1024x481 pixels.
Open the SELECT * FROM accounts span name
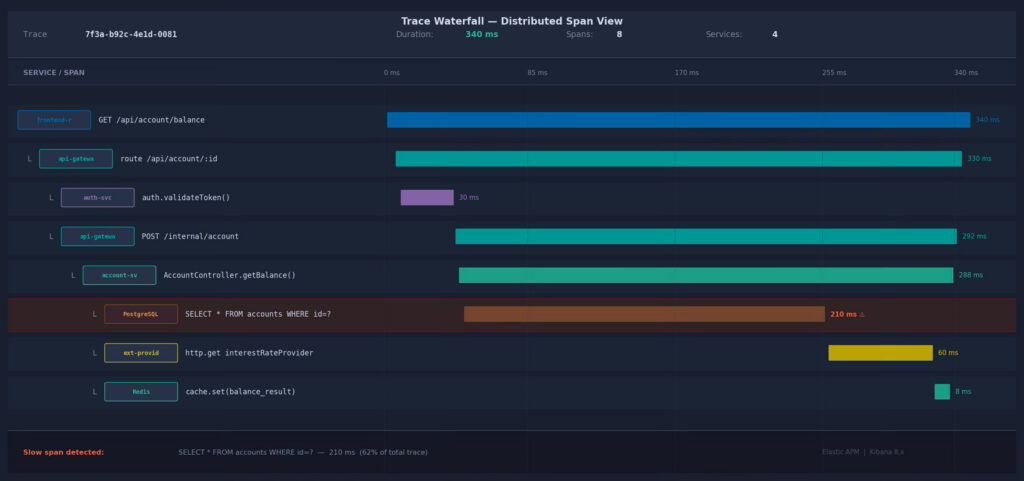[x=257, y=314]
